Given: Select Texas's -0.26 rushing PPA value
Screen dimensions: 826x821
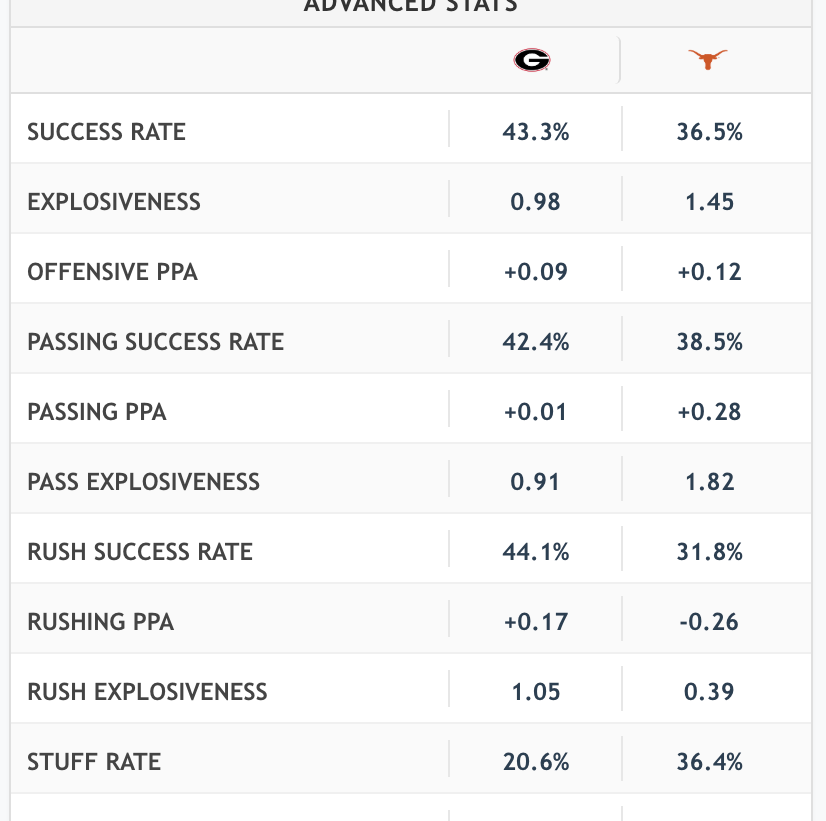Looking at the screenshot, I should coord(710,622).
